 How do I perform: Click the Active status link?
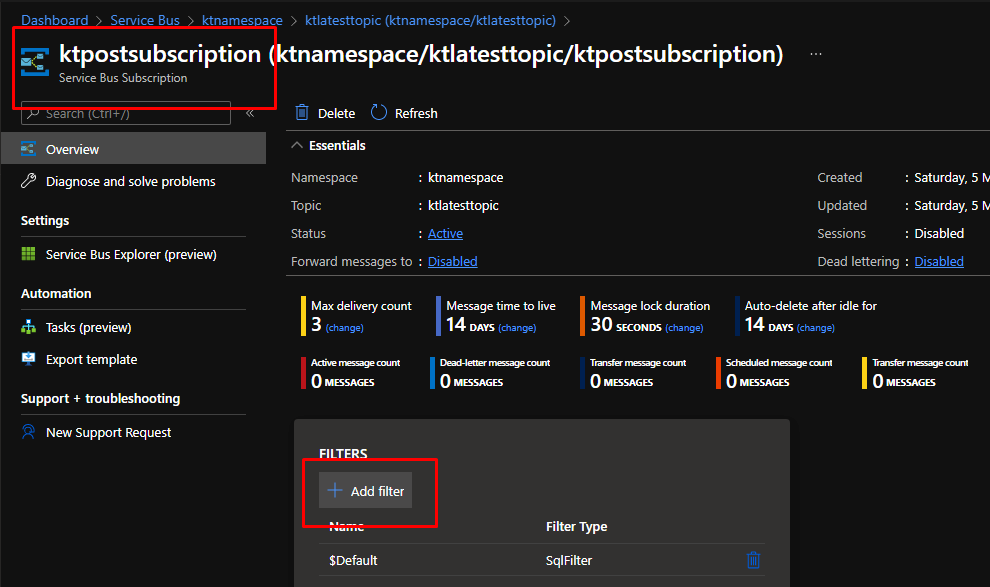[x=445, y=234]
